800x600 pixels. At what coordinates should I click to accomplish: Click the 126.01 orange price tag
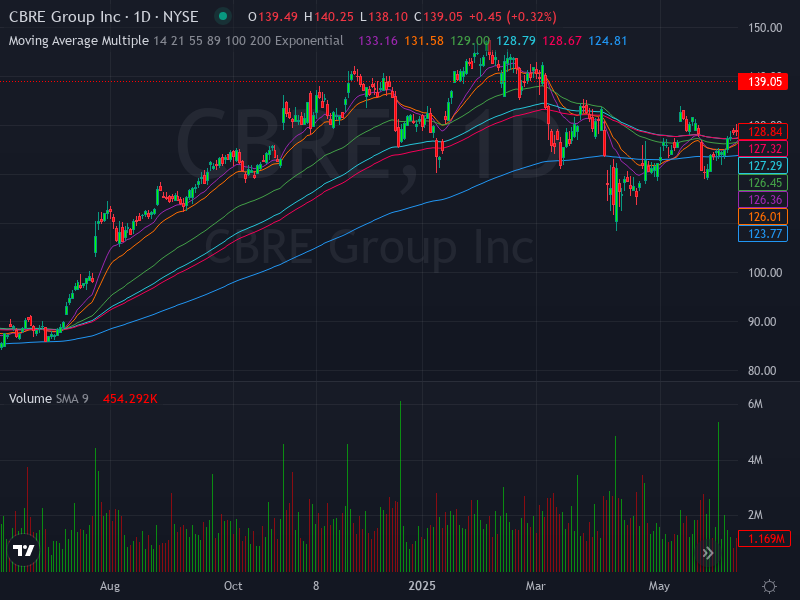pyautogui.click(x=763, y=216)
